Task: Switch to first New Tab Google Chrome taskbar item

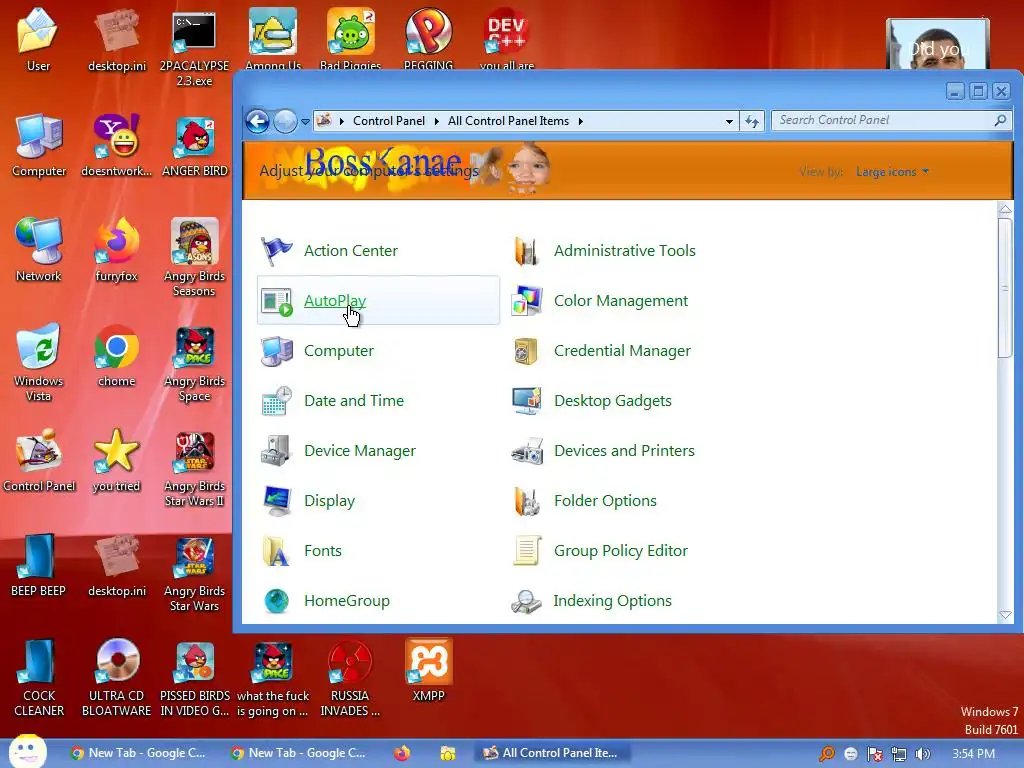Action: click(x=138, y=754)
